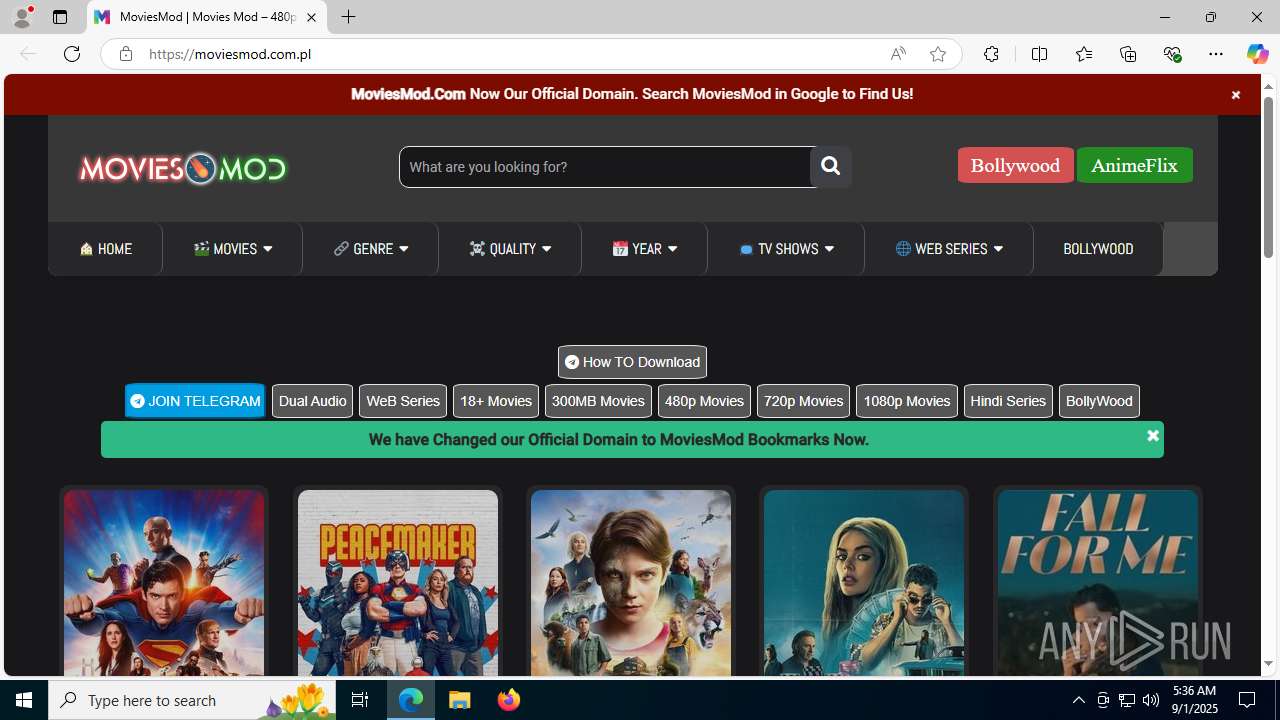Click taskbar search box
Screen dimensions: 1280x720
point(192,700)
